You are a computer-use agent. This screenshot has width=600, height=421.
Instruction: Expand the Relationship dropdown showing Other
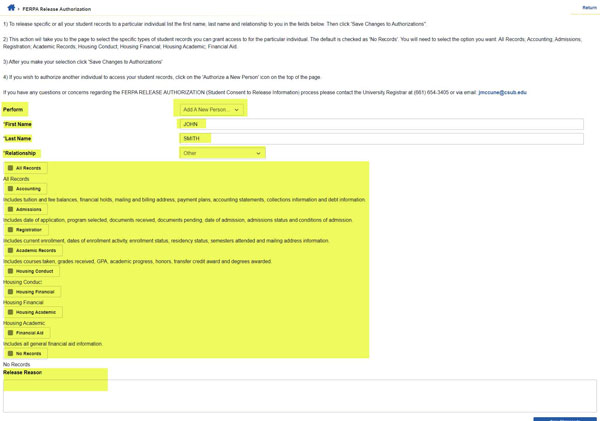pos(222,153)
